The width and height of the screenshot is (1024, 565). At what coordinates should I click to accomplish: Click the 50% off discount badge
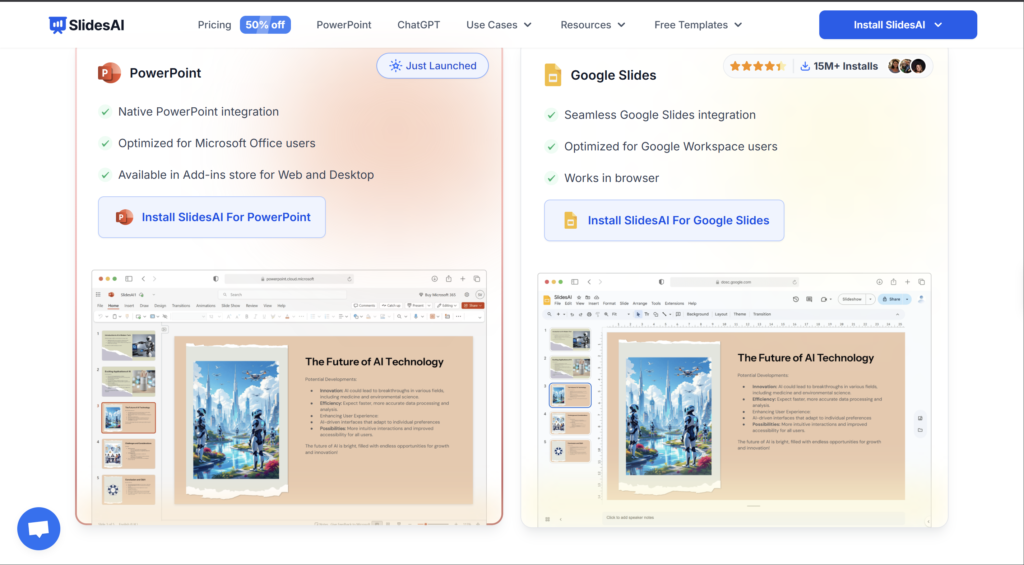pos(265,25)
